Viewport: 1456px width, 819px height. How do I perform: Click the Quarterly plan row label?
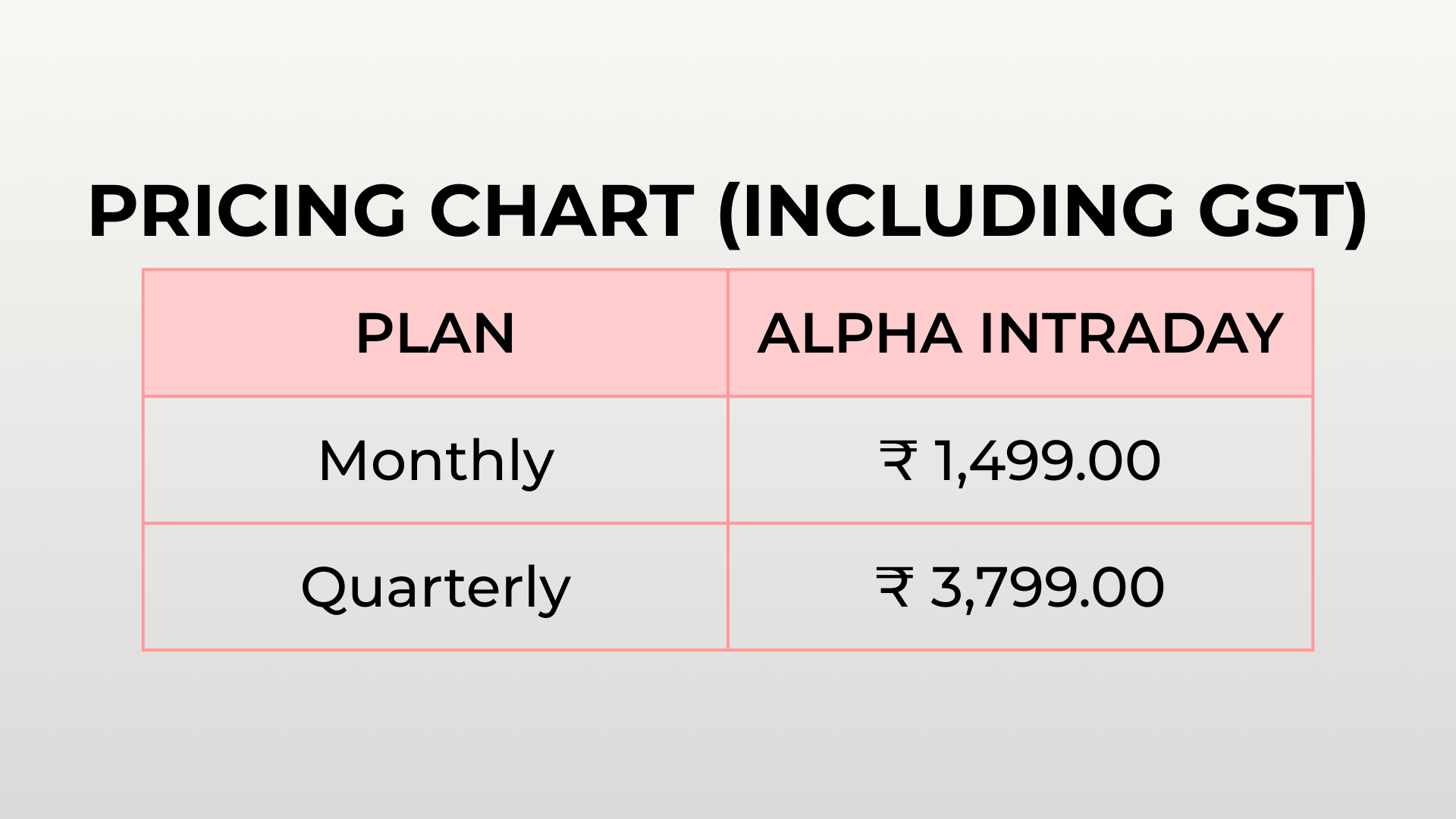point(435,588)
